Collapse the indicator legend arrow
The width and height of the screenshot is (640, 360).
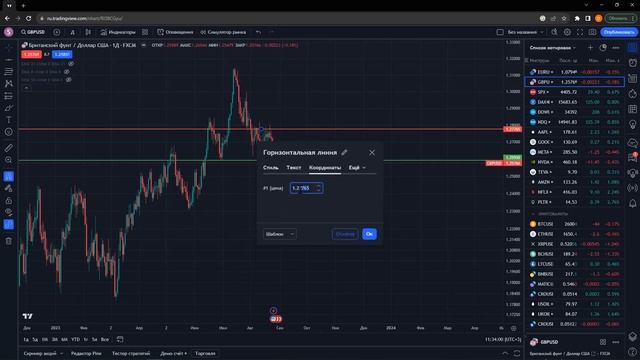click(x=26, y=88)
